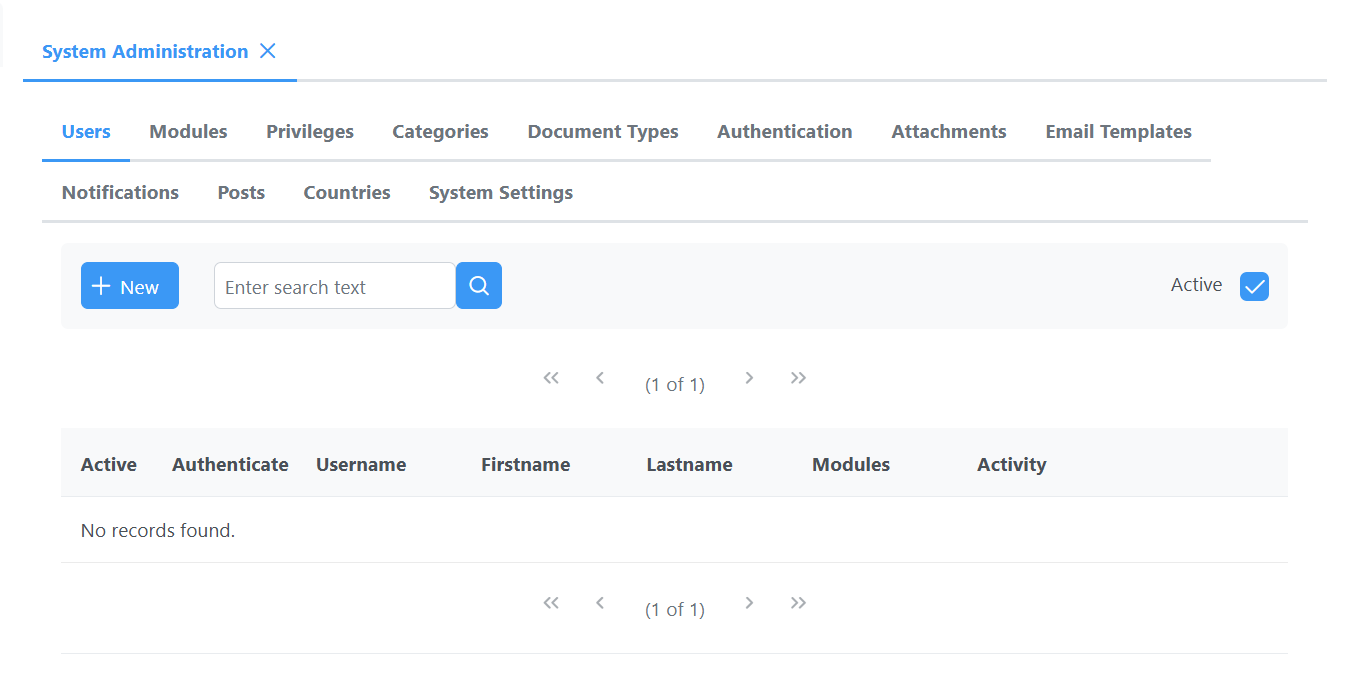Image resolution: width=1355 pixels, height=679 pixels.
Task: Select the first-page pagination icon
Action: [551, 377]
